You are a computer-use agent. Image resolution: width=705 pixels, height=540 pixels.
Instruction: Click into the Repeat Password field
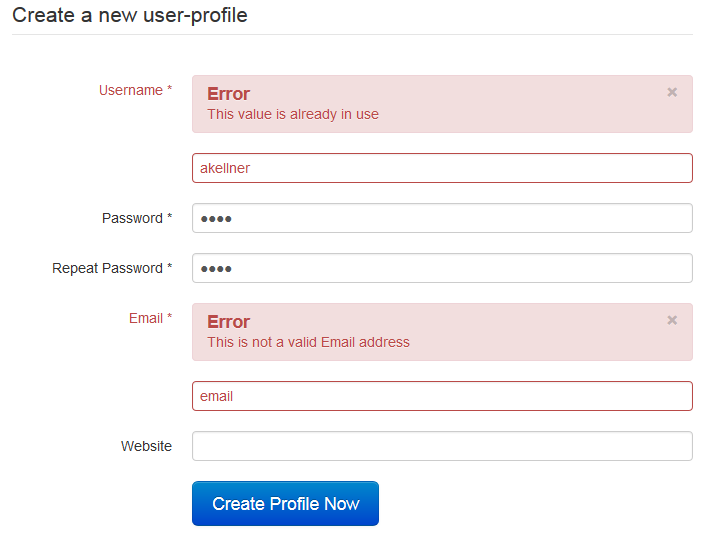(442, 268)
